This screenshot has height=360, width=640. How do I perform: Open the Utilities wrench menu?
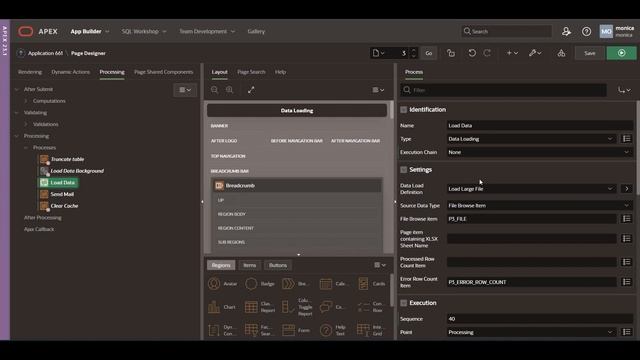pyautogui.click(x=535, y=53)
